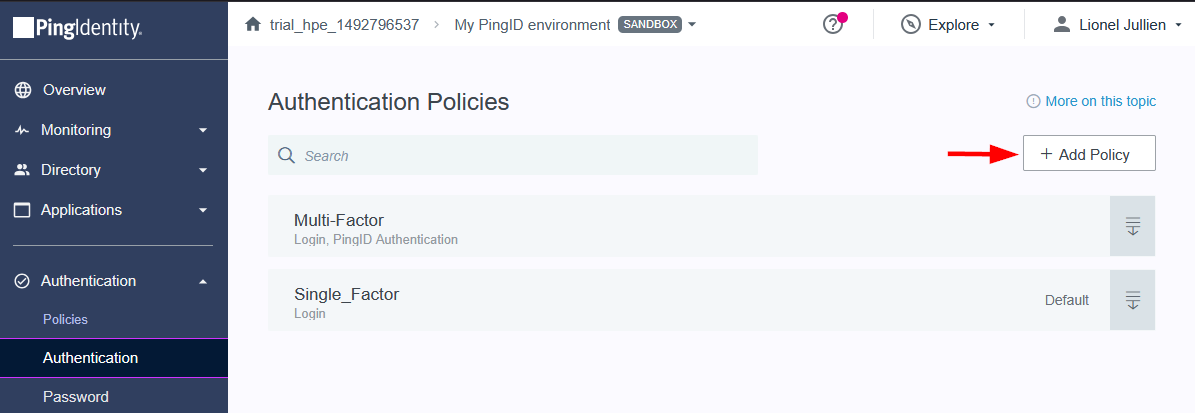Expand the Multi-Factor policy details
Image resolution: width=1195 pixels, height=413 pixels.
coord(1133,226)
